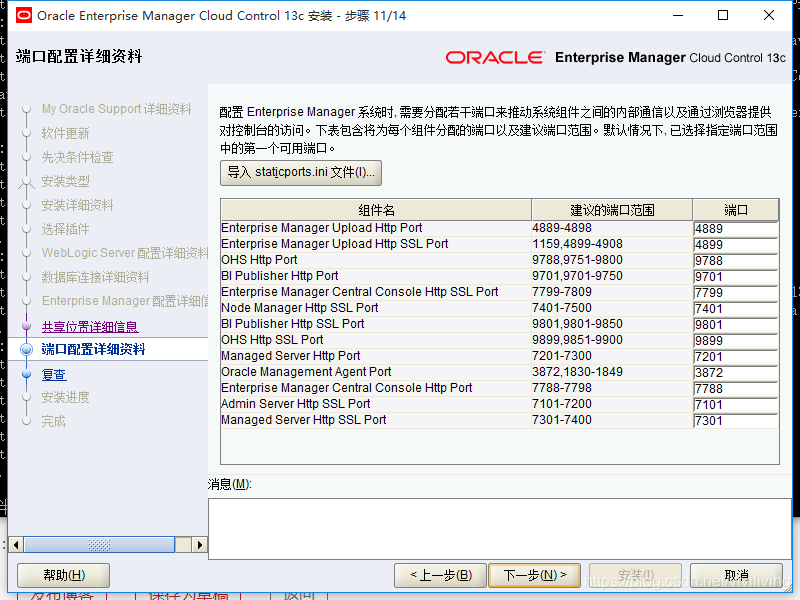Edit Oracle Management Agent Port field 3872
This screenshot has height=600, width=800.
(x=736, y=372)
